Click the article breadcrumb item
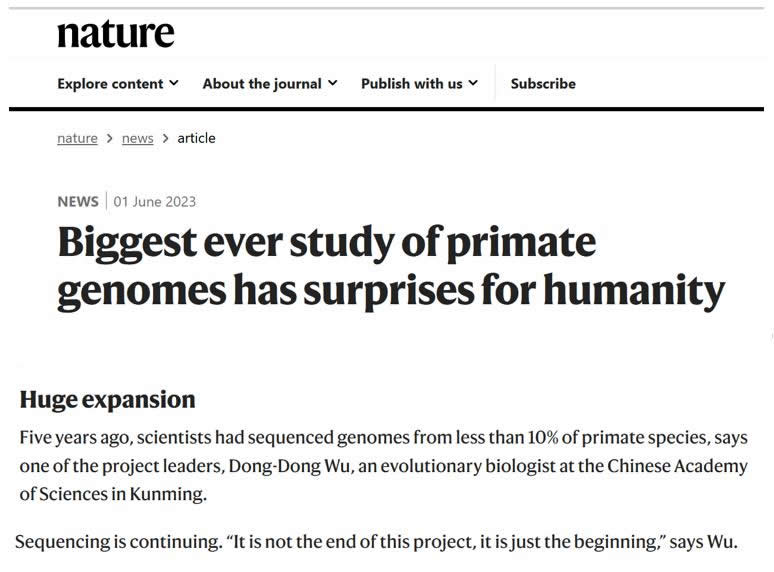 click(196, 138)
